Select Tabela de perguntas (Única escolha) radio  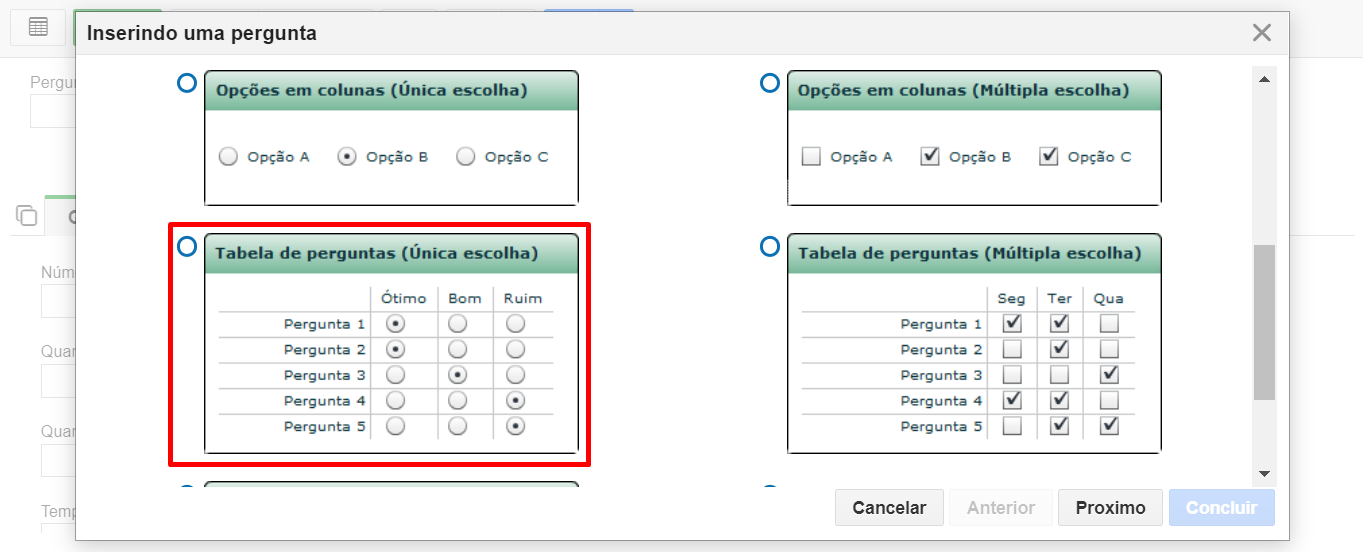(186, 246)
